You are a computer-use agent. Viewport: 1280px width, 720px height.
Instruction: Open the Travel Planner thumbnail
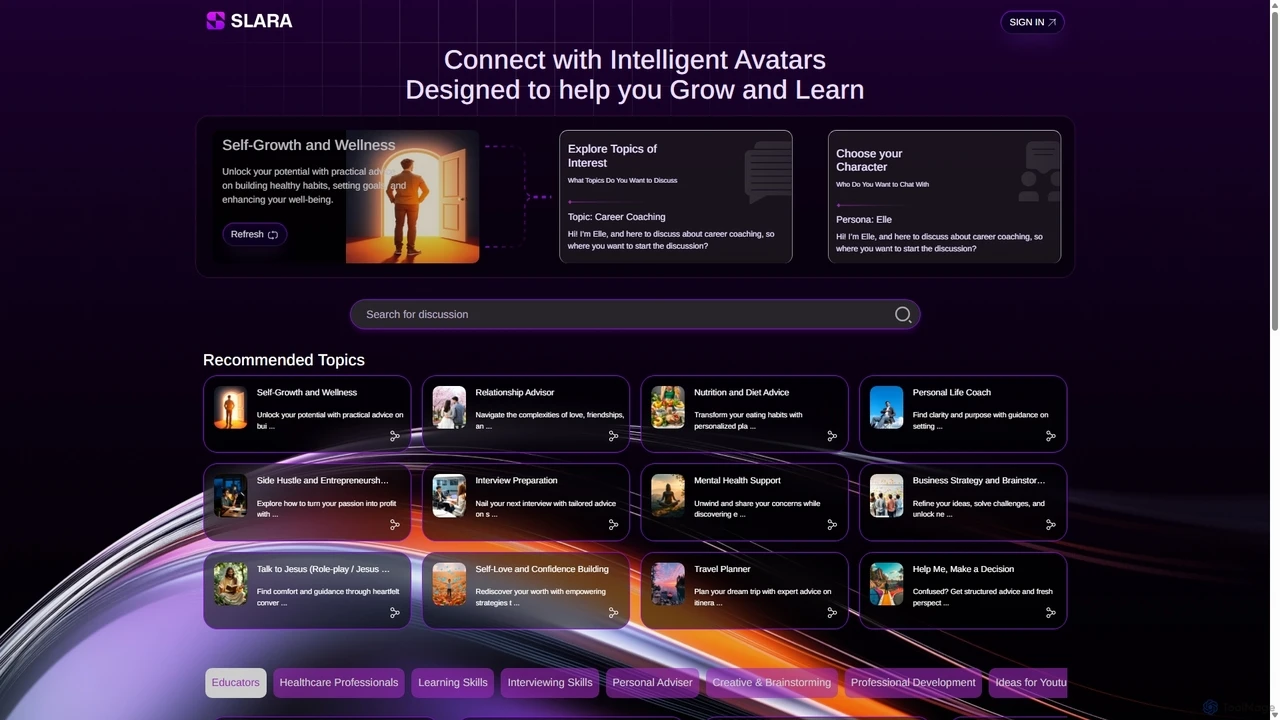pos(668,584)
